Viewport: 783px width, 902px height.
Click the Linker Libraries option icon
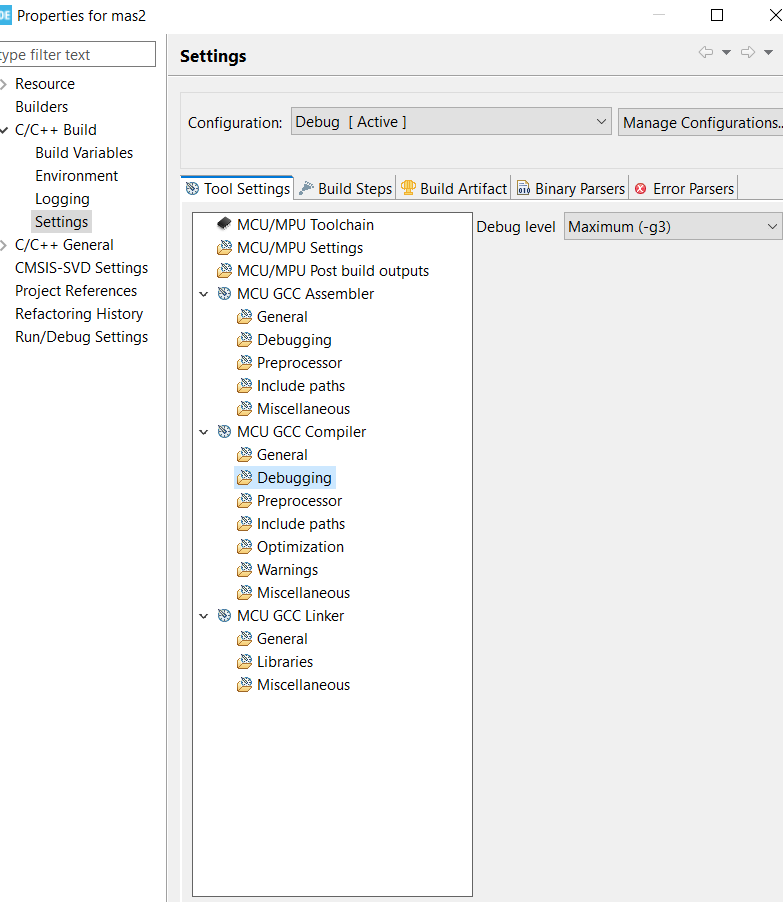(x=245, y=662)
